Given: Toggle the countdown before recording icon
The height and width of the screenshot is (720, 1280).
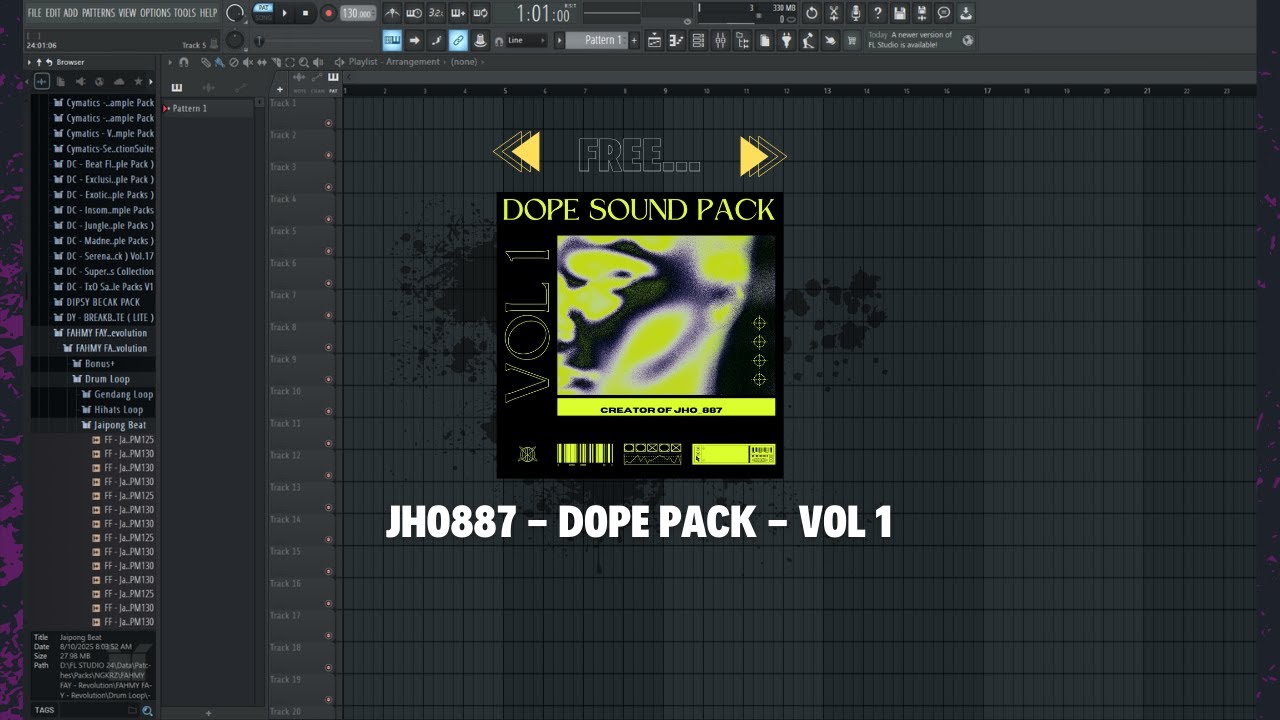Looking at the screenshot, I should click(436, 13).
